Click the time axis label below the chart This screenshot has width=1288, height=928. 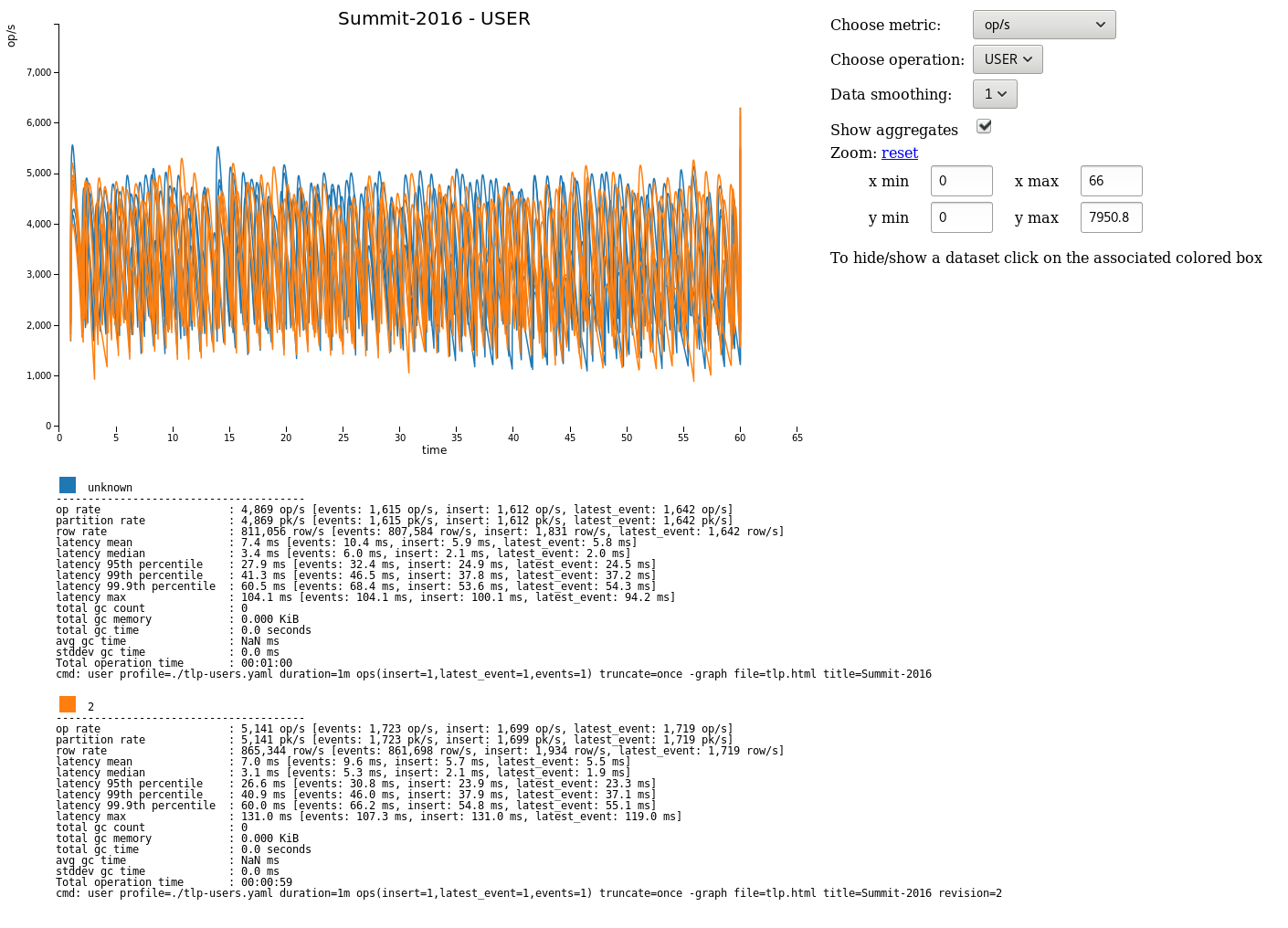coord(434,449)
